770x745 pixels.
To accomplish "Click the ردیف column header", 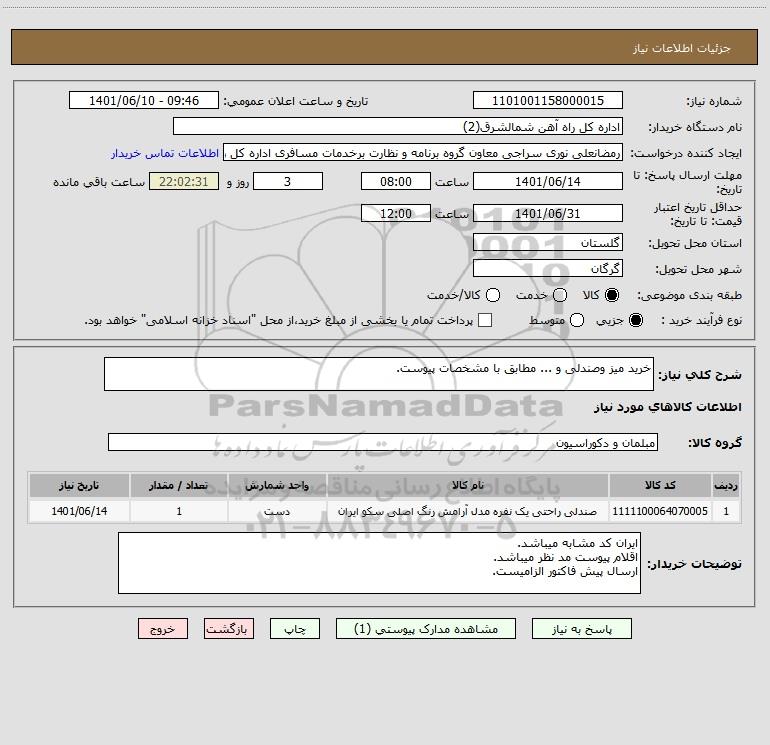I will [x=726, y=485].
